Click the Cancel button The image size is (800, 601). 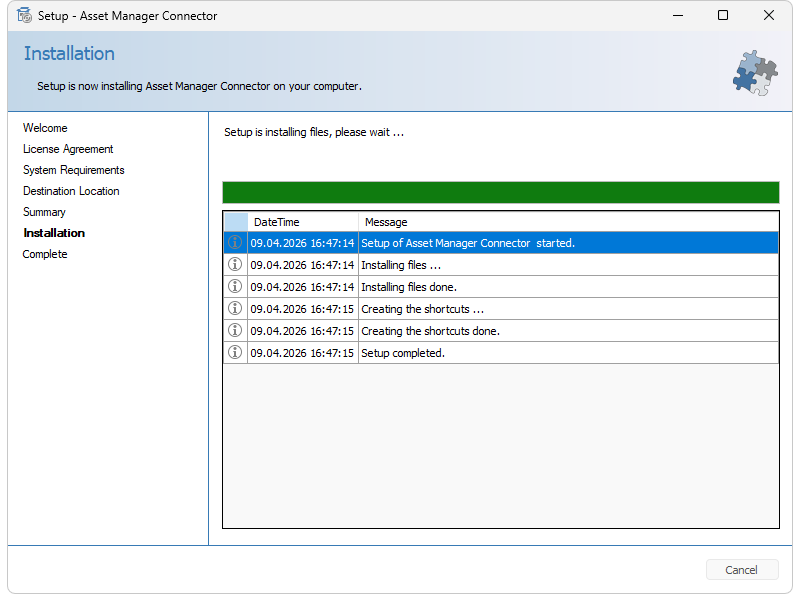(x=742, y=569)
